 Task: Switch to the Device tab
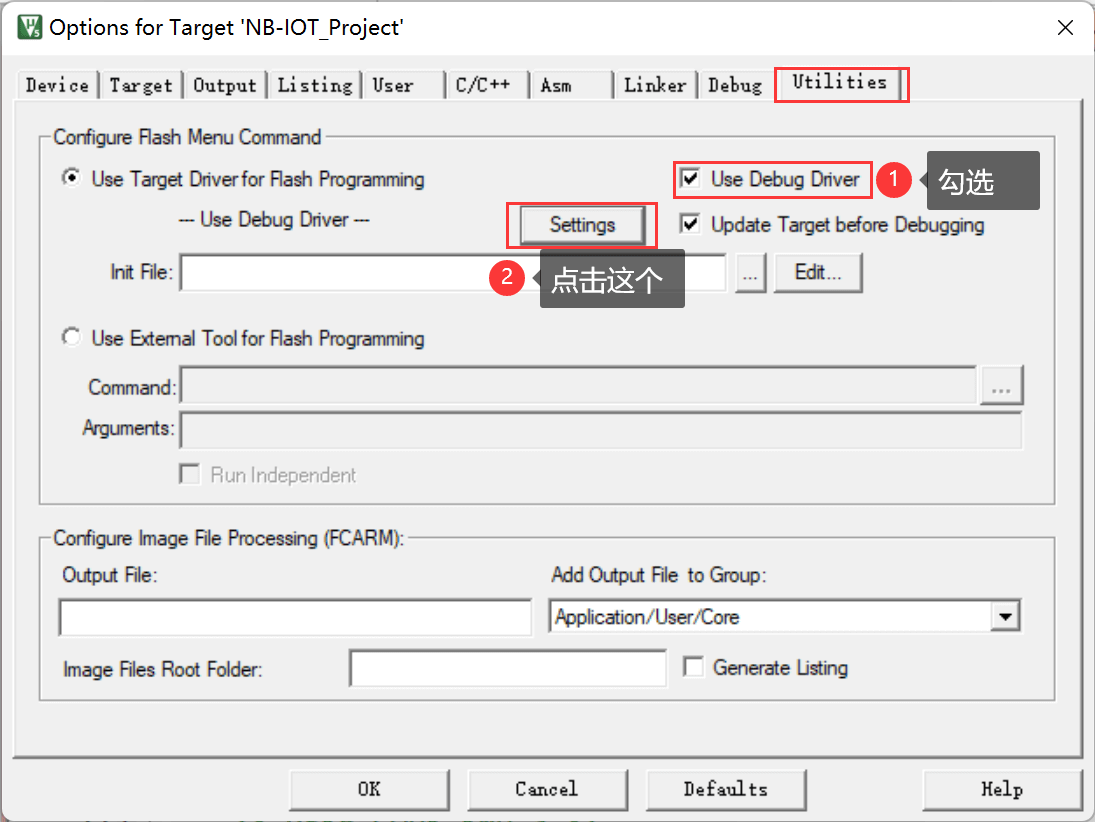pyautogui.click(x=57, y=85)
